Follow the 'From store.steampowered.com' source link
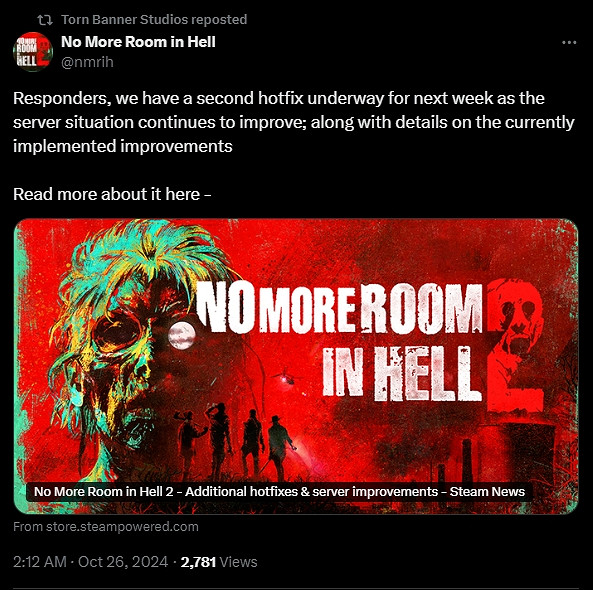 pyautogui.click(x=106, y=526)
